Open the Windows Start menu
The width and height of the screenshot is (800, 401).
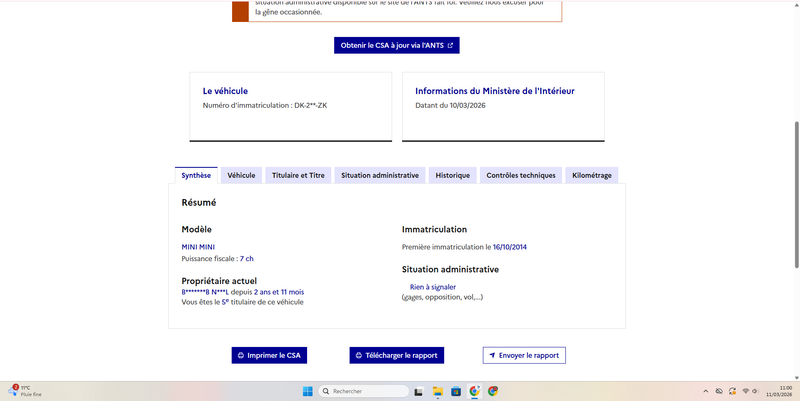[308, 391]
